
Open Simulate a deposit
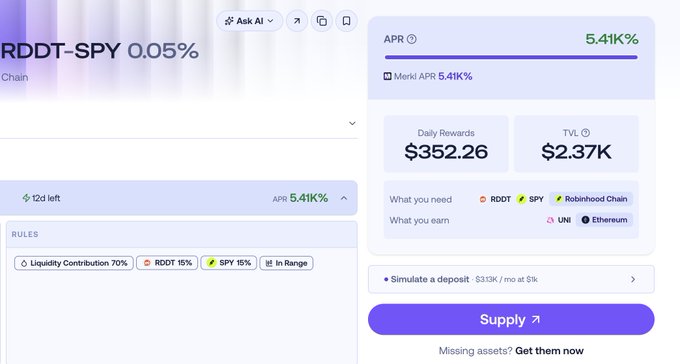(x=511, y=279)
